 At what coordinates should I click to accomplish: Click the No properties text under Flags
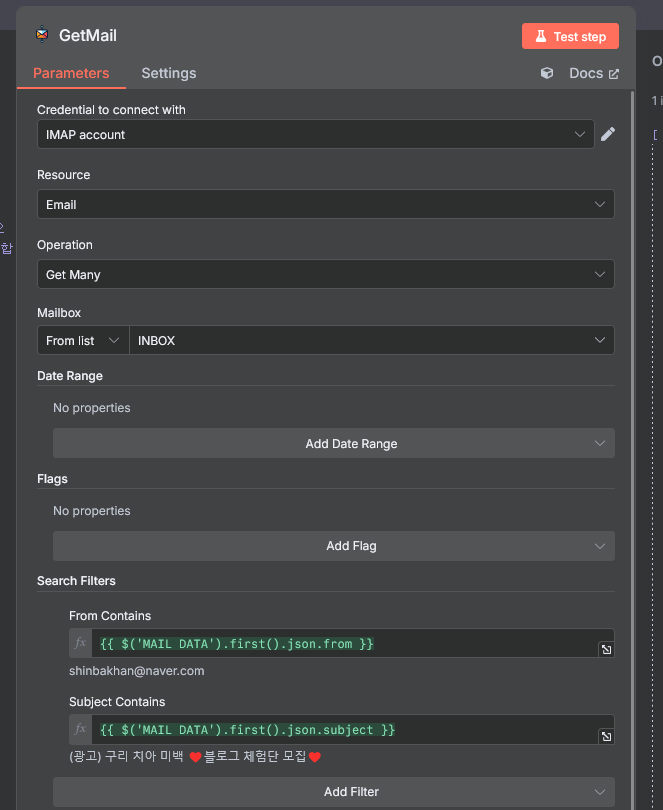(92, 511)
